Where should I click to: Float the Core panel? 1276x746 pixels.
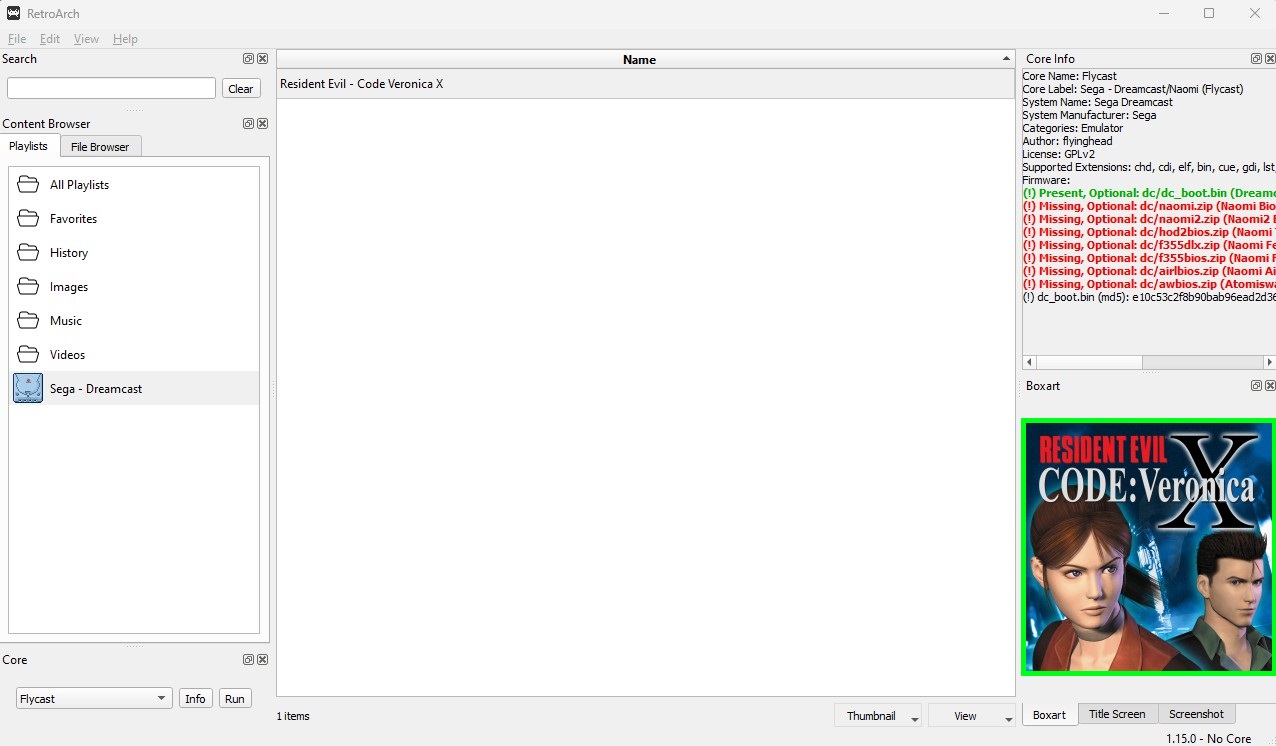coord(249,660)
